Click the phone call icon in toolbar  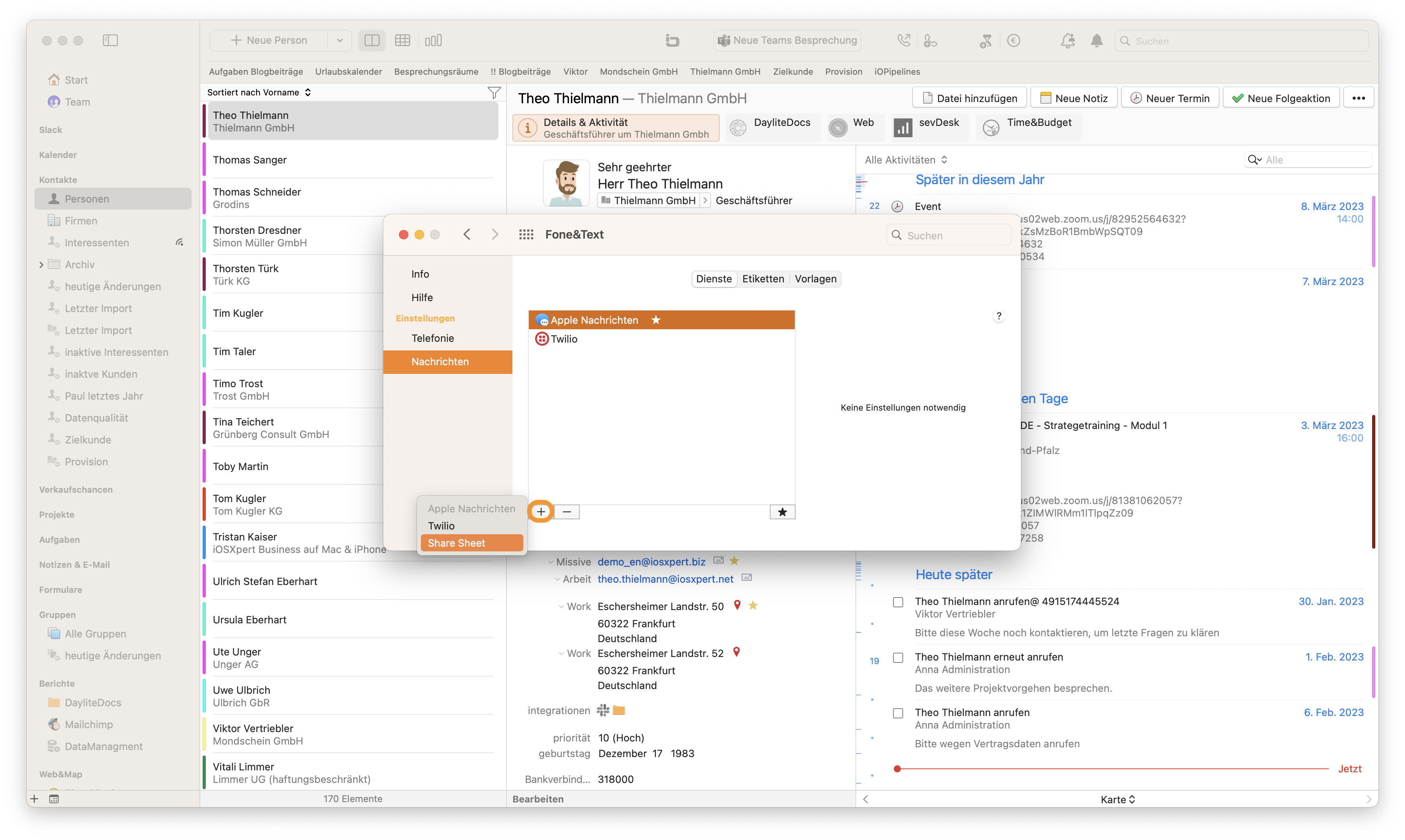click(x=904, y=40)
